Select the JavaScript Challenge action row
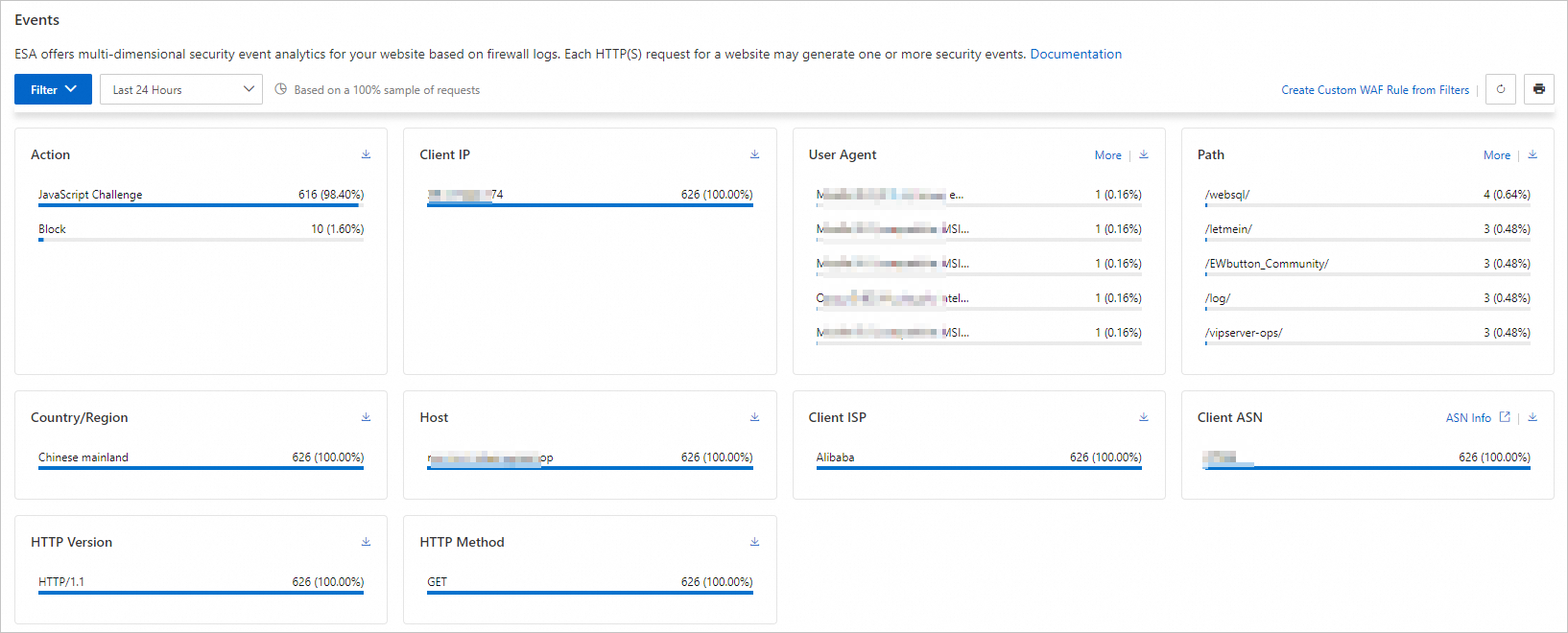Screen dimensions: 1568x633 90,195
